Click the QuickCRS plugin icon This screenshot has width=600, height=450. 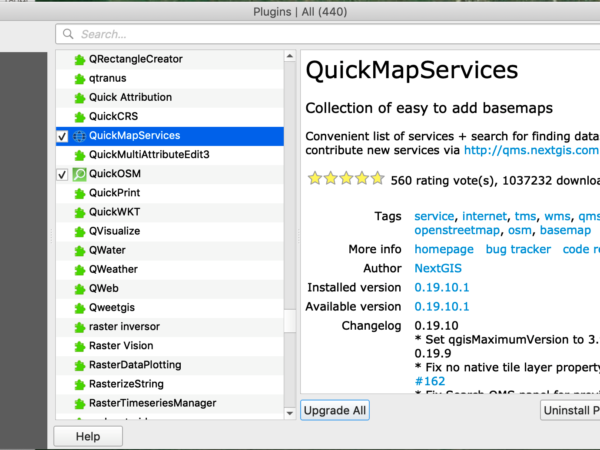tap(80, 117)
